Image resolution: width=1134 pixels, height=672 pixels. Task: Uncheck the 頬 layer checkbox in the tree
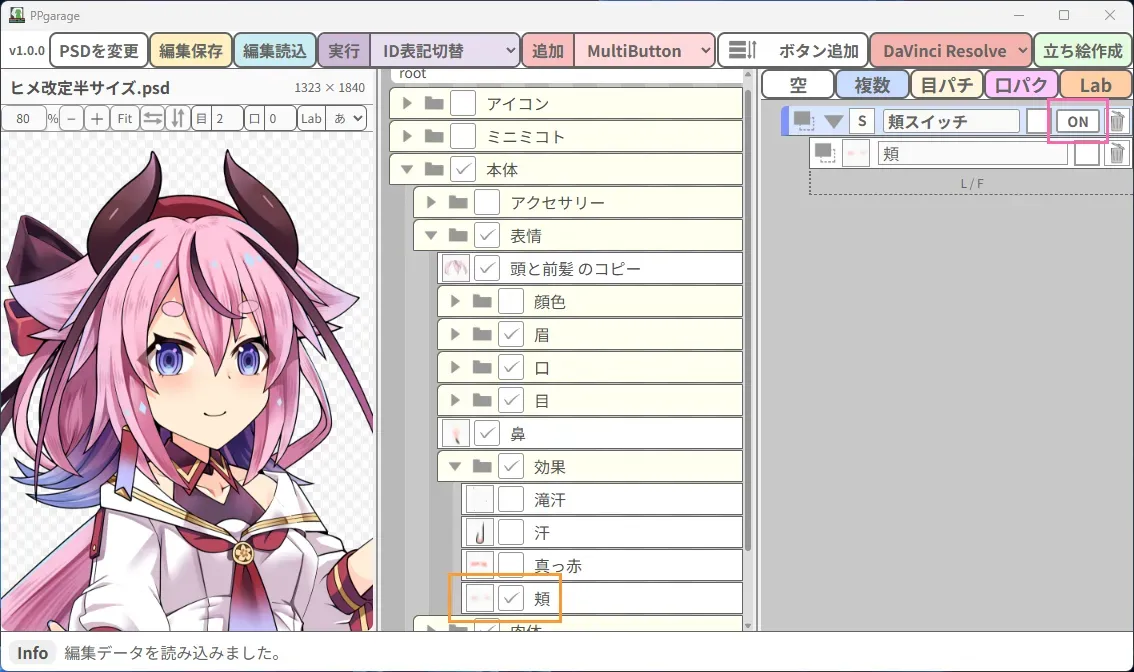[511, 598]
